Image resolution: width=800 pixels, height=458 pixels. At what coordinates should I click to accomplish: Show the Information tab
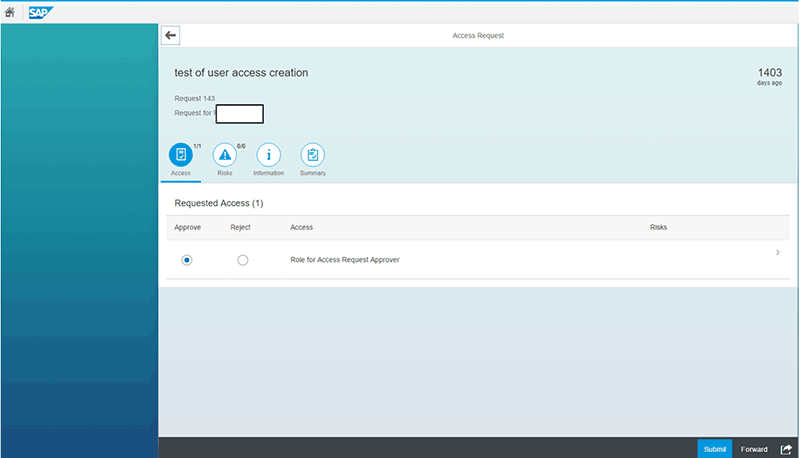point(268,155)
